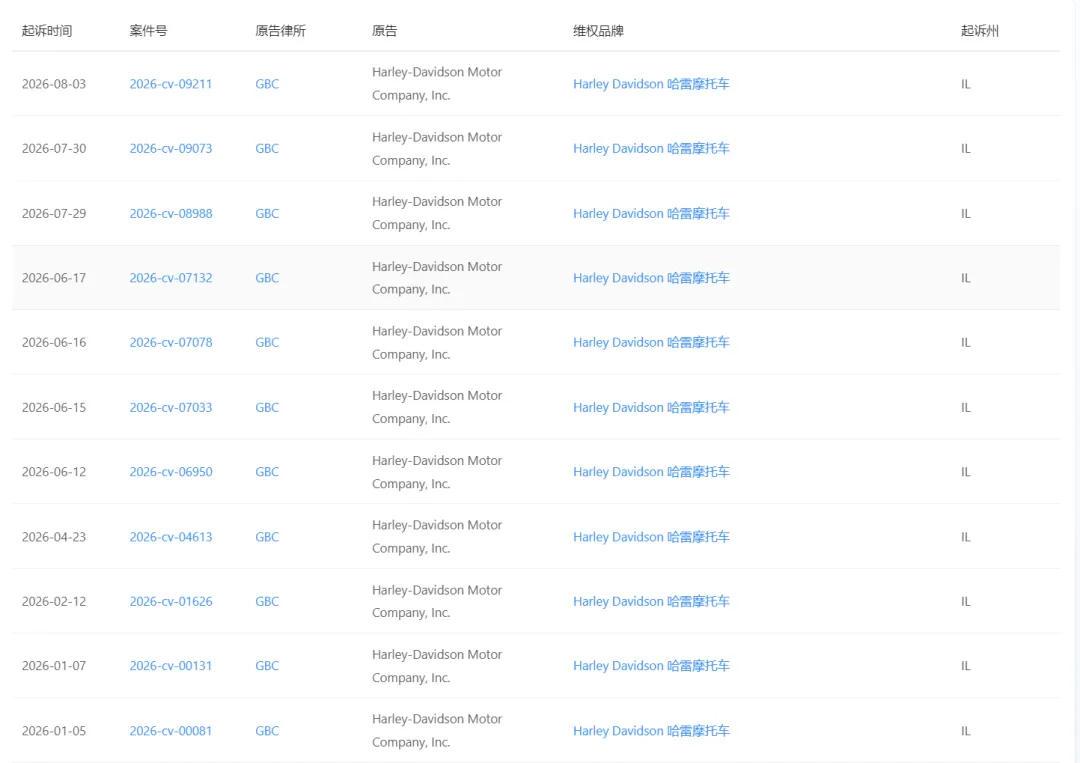
Task: Open case number 2026-cv-09073
Action: click(x=171, y=149)
